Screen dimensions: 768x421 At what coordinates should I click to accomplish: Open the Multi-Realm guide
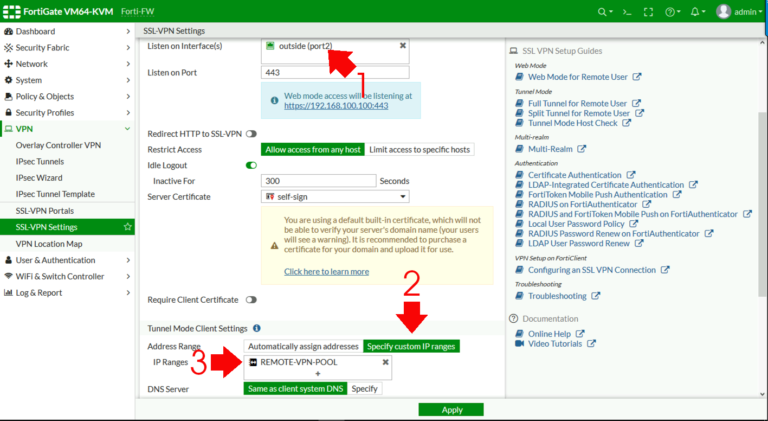coord(550,149)
